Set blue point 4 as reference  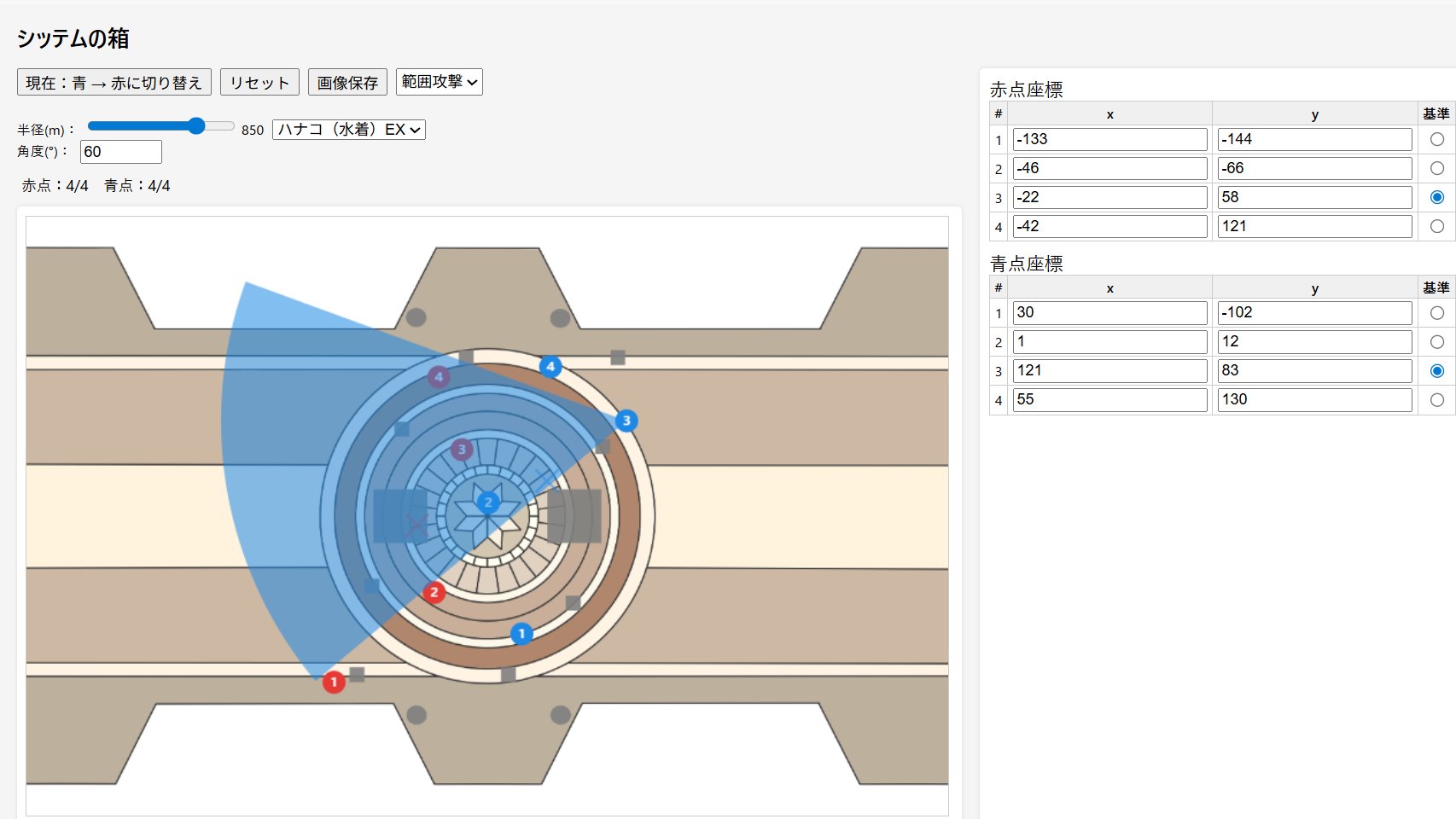coord(1436,400)
